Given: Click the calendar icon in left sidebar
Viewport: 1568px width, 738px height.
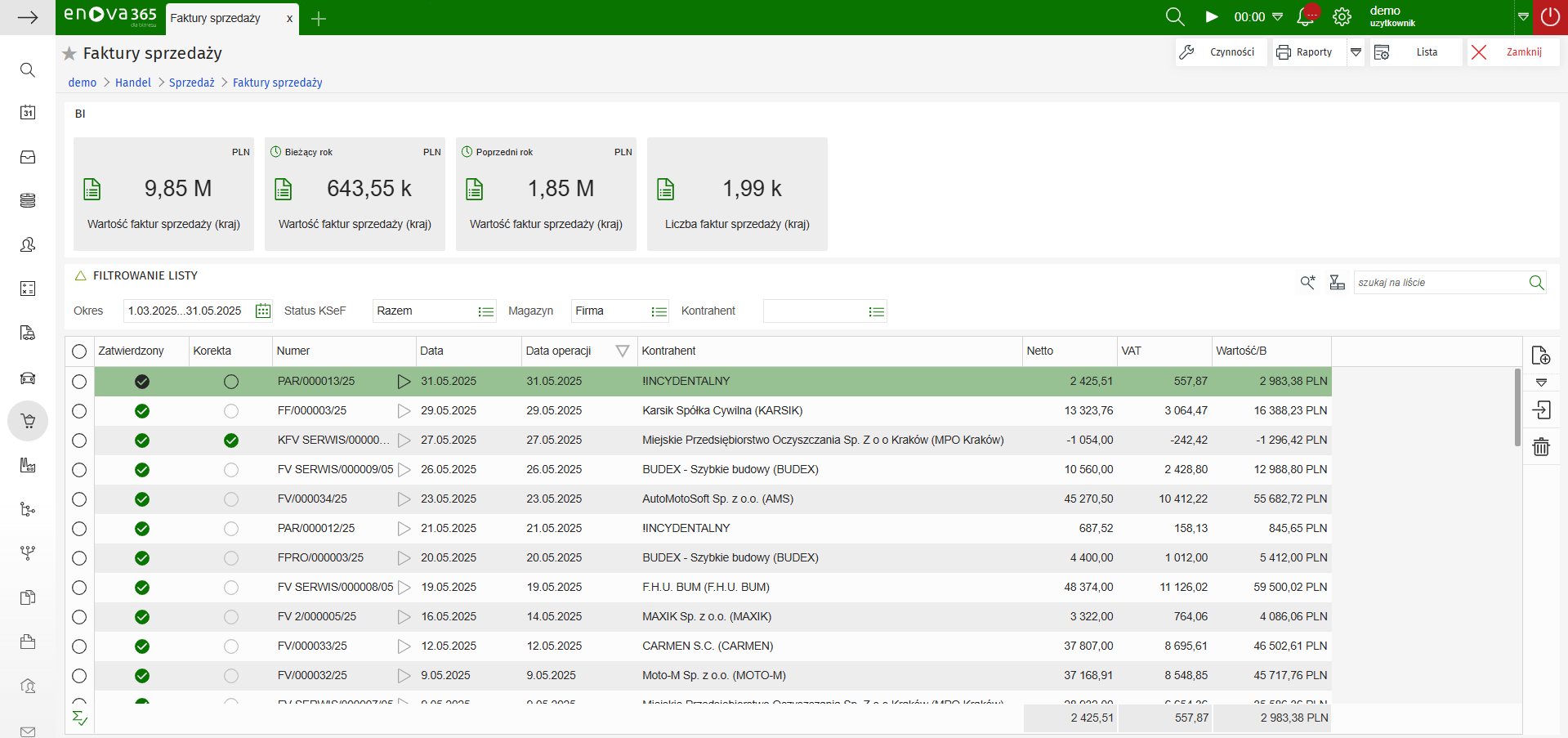Looking at the screenshot, I should pos(28,113).
